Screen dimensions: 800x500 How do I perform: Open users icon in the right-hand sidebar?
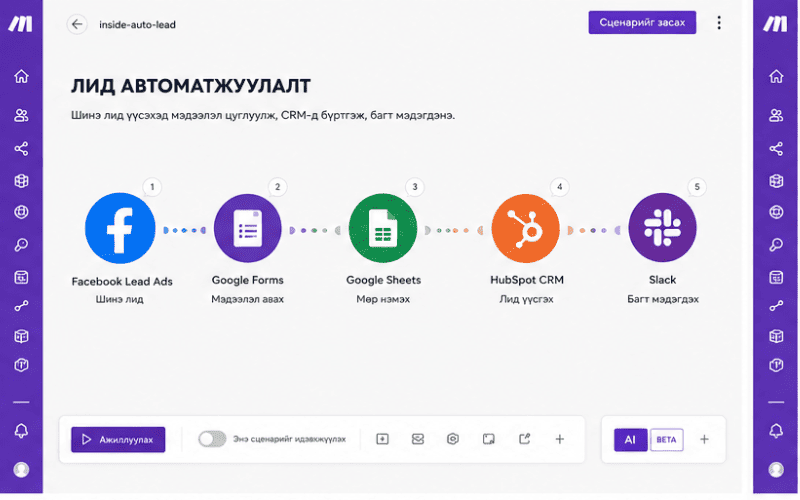(776, 115)
